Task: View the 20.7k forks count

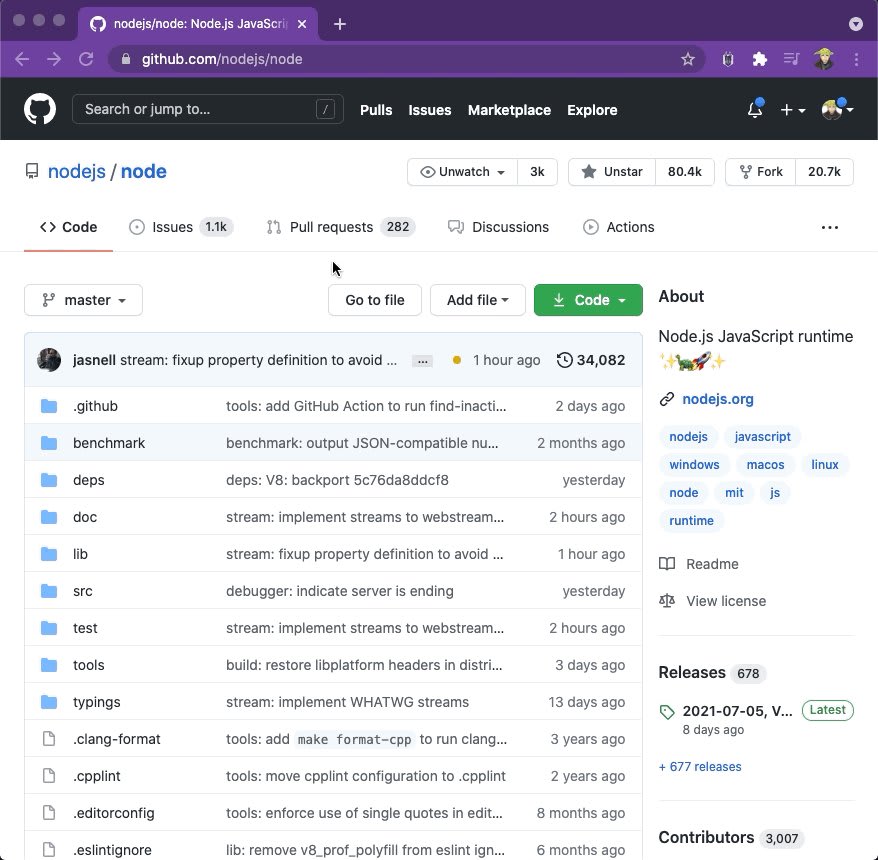Action: coord(824,172)
